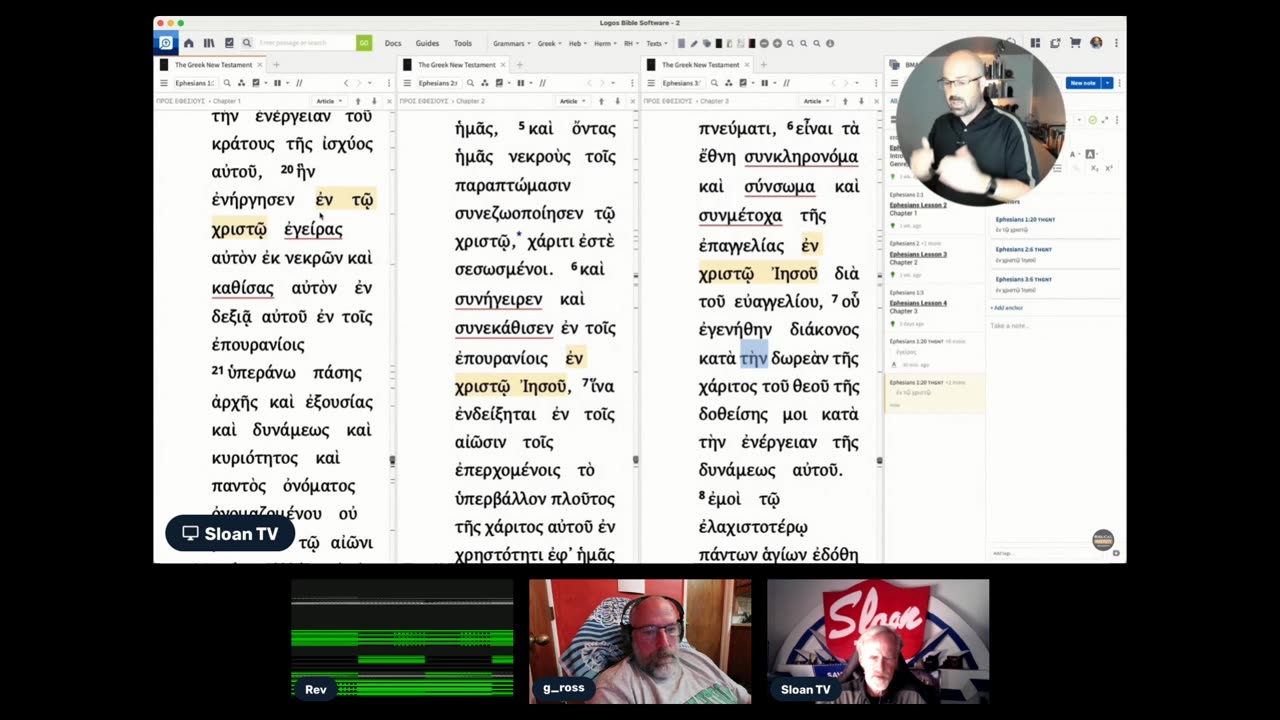Click the 'Ephesians 3:6 THGNT' anchor
The image size is (1280, 720).
coord(1023,279)
